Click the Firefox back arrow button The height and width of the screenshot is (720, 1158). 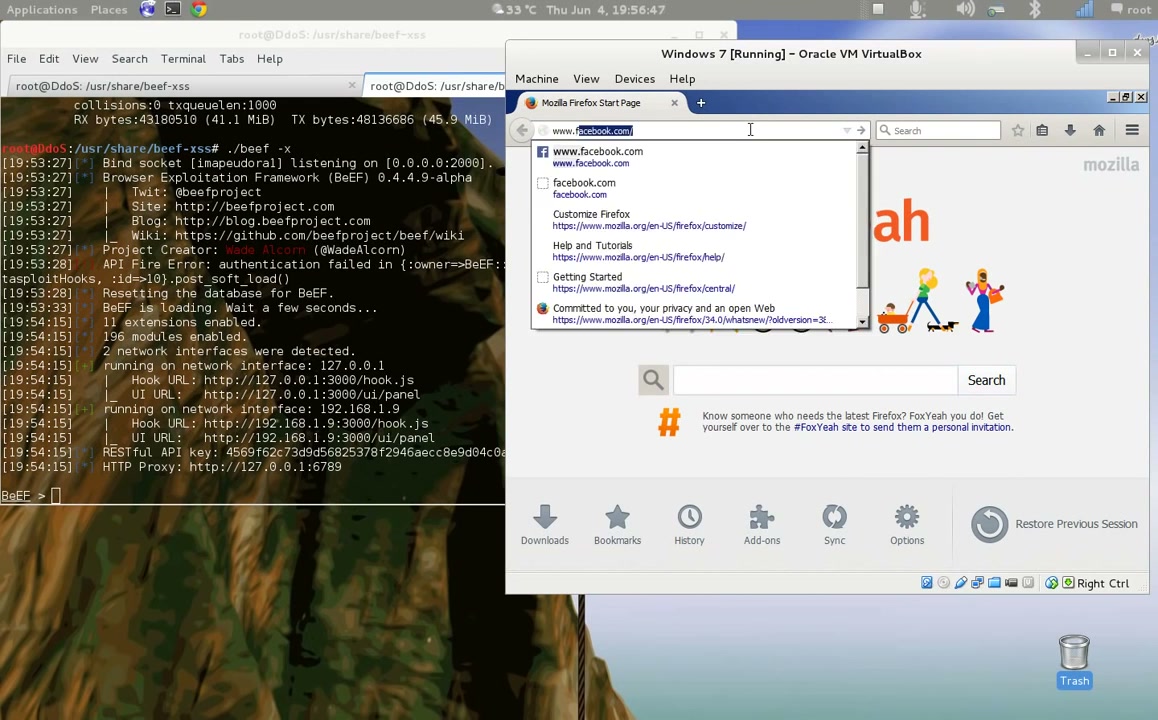coord(522,131)
